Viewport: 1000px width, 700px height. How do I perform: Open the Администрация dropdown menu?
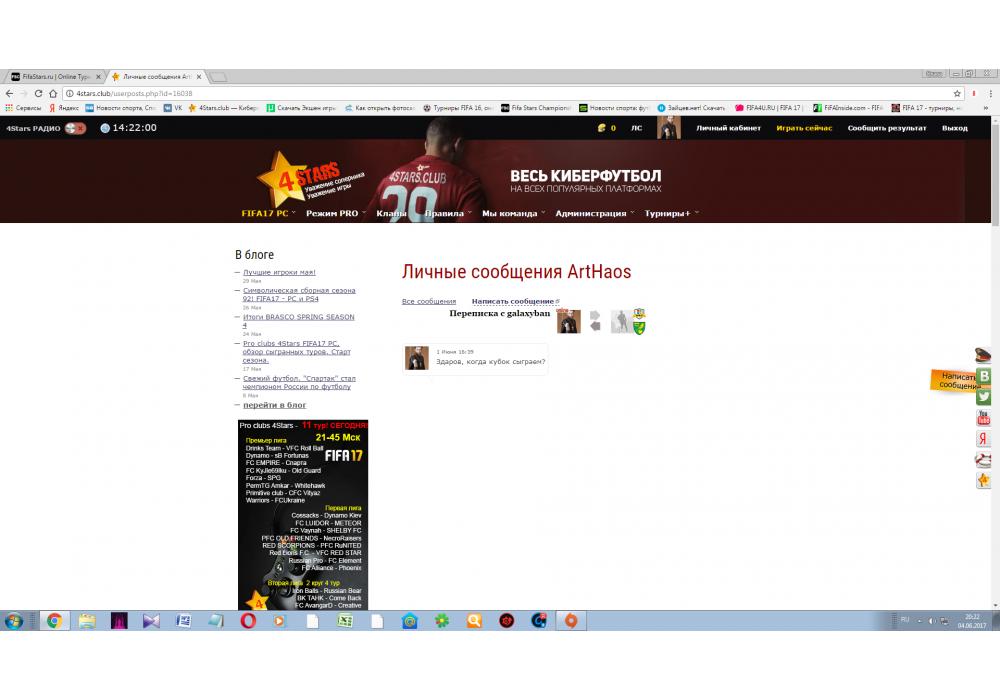coord(594,213)
